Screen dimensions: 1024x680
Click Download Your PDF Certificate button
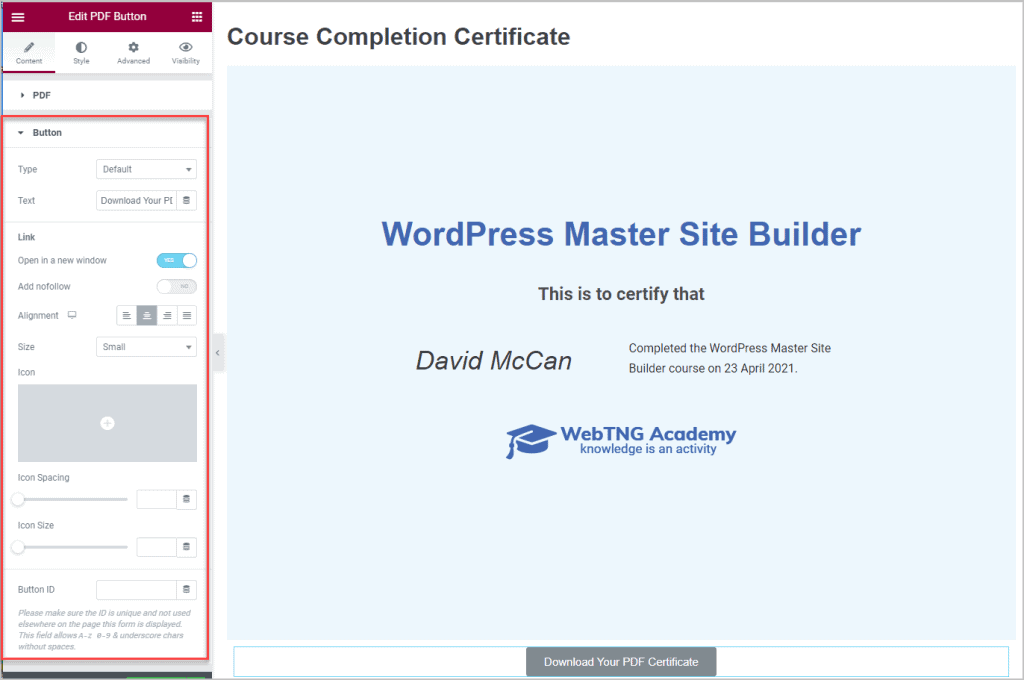click(x=621, y=662)
